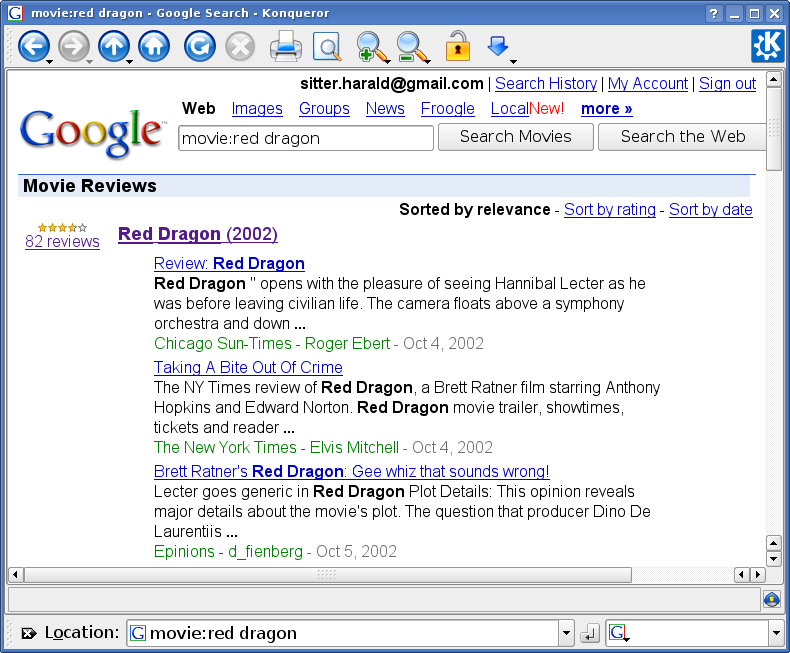The image size is (790, 653).
Task: Click the status bar globe icon
Action: pyautogui.click(x=772, y=600)
